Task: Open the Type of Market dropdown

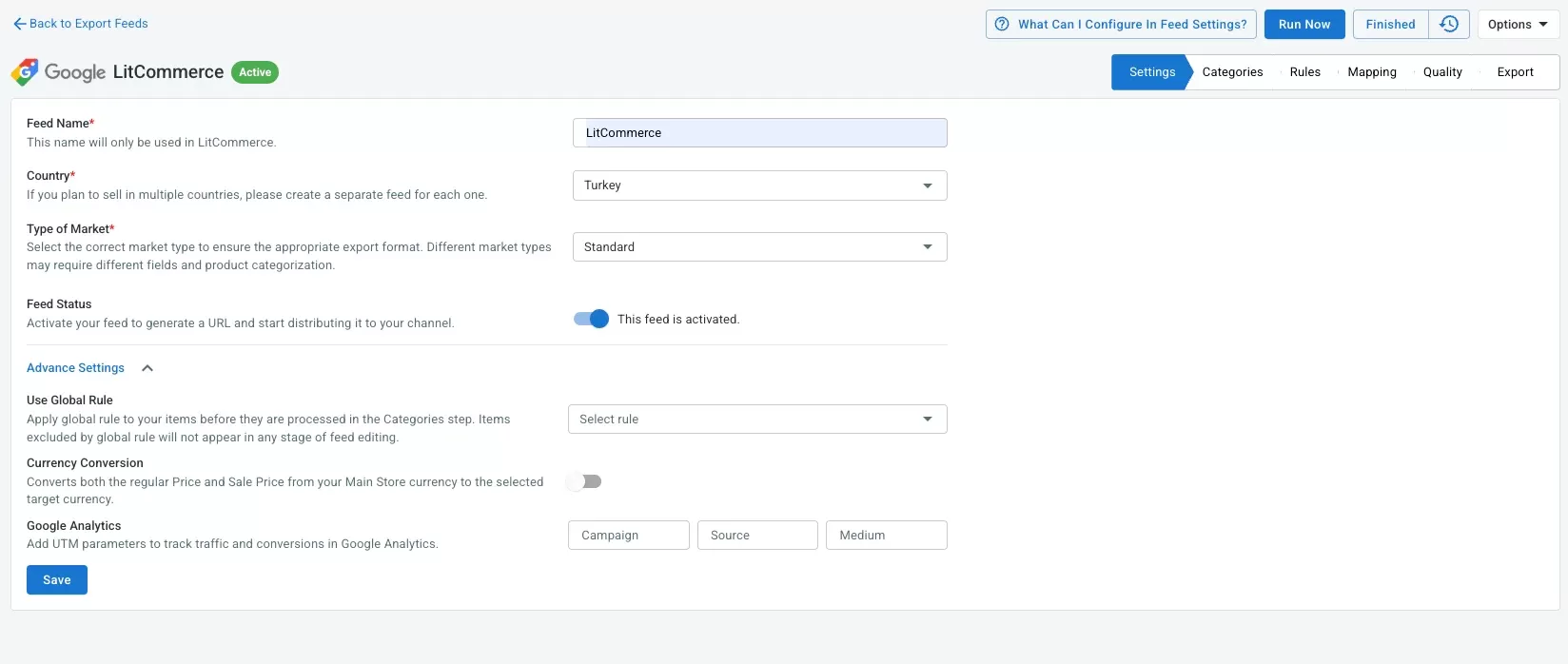Action: point(759,247)
